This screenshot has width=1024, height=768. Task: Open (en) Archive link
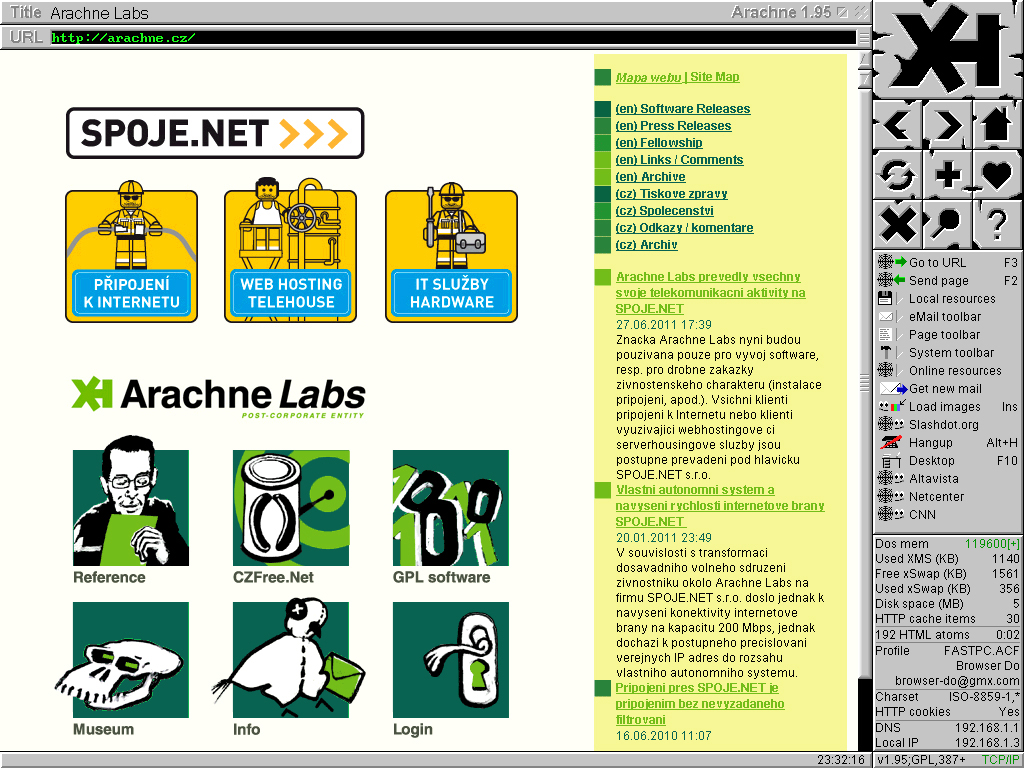650,177
